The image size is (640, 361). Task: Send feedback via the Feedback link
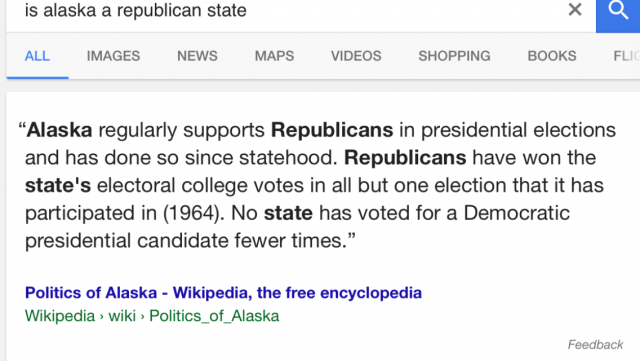tap(595, 345)
